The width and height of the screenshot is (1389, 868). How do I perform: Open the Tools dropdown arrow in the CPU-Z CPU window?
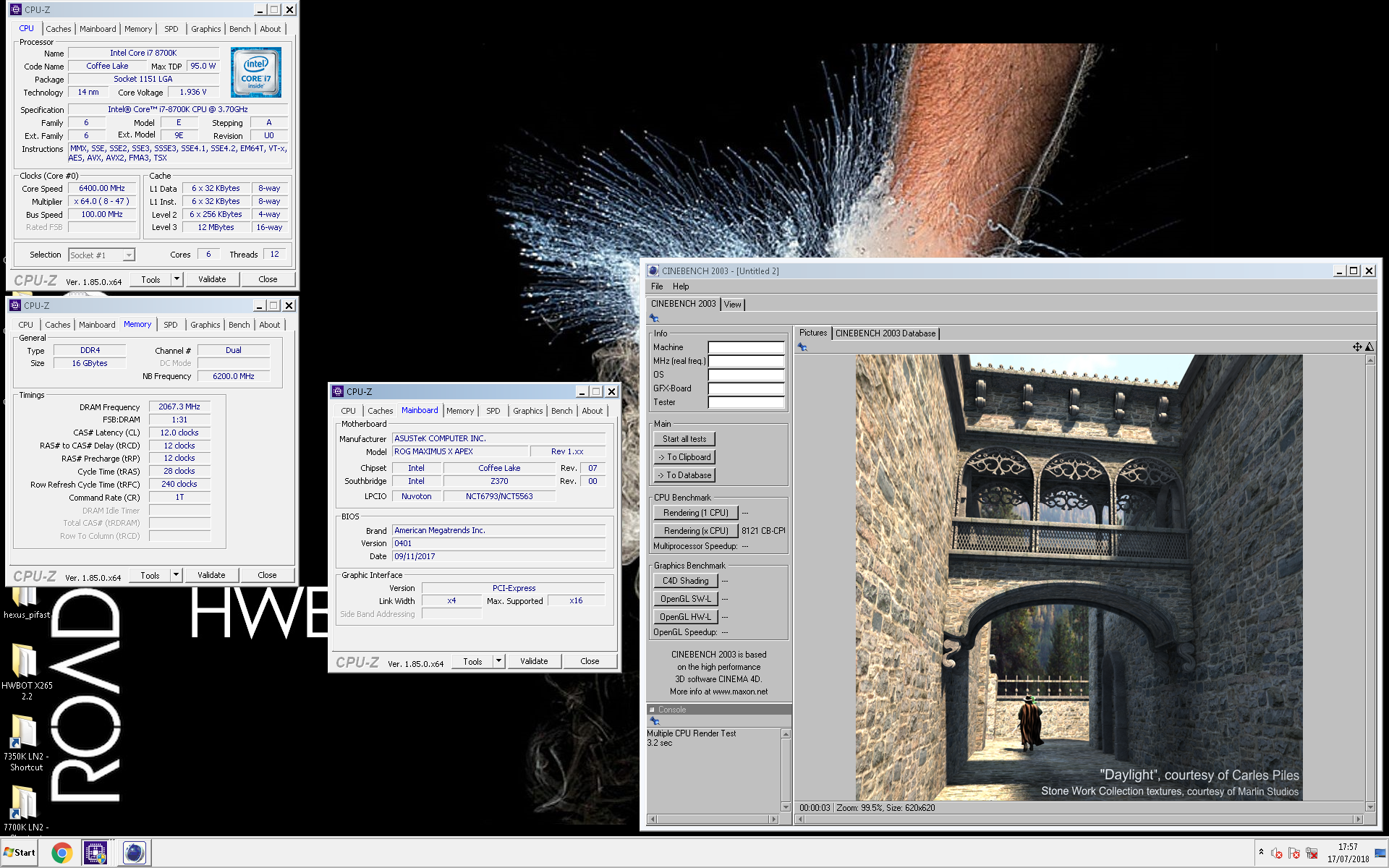pos(177,279)
